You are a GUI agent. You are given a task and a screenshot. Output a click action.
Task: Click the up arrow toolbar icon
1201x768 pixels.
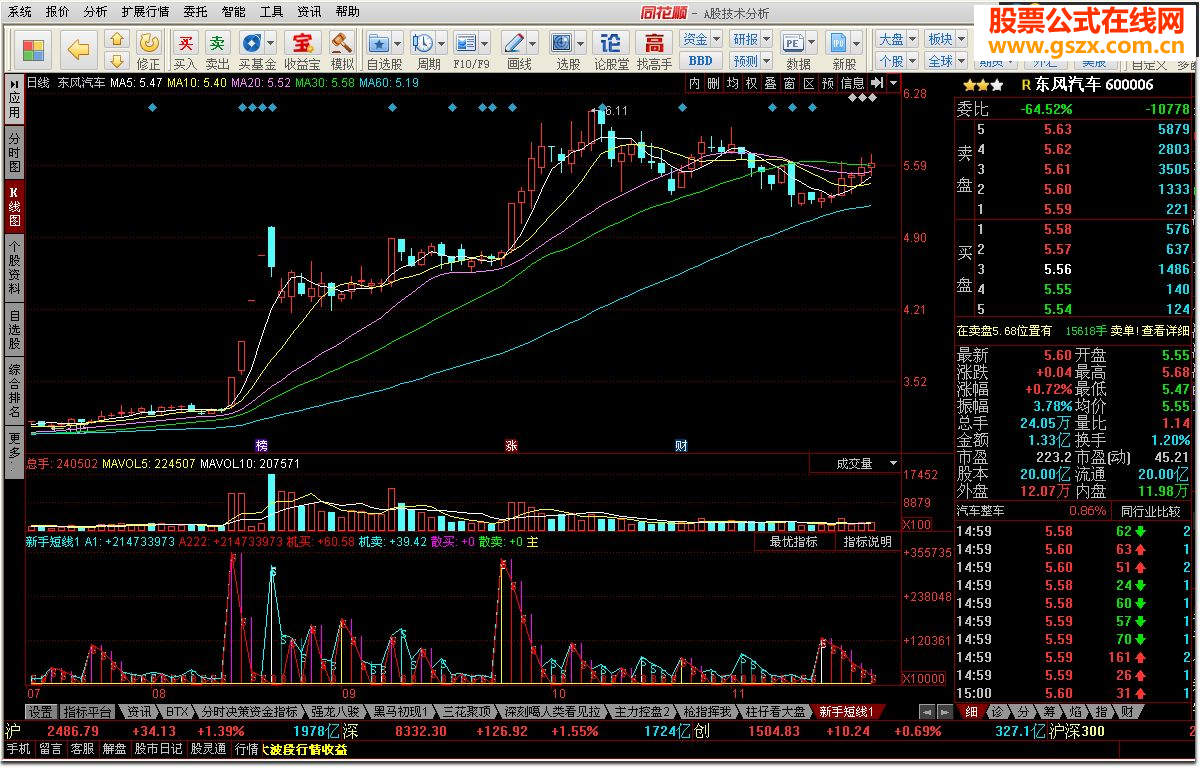pyautogui.click(x=117, y=40)
